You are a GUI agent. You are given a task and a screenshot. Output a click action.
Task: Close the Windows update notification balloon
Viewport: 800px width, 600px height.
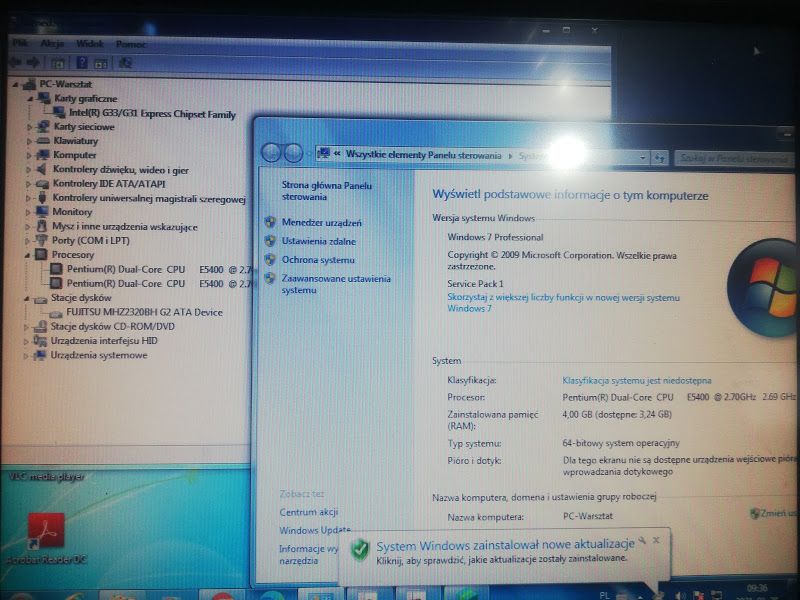(656, 540)
